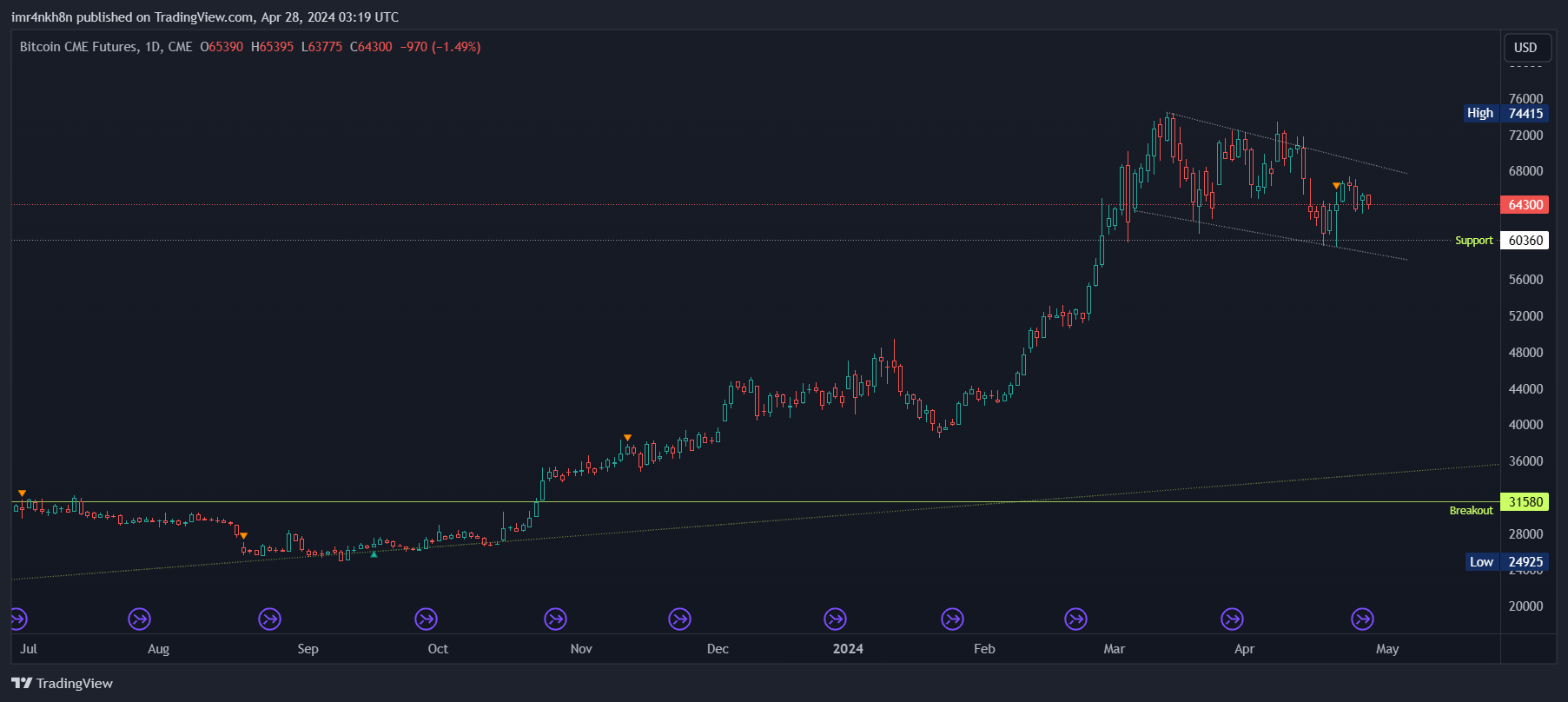This screenshot has width=1568, height=702.
Task: Click the orange triangle marker above late-April candles
Action: (x=1336, y=185)
